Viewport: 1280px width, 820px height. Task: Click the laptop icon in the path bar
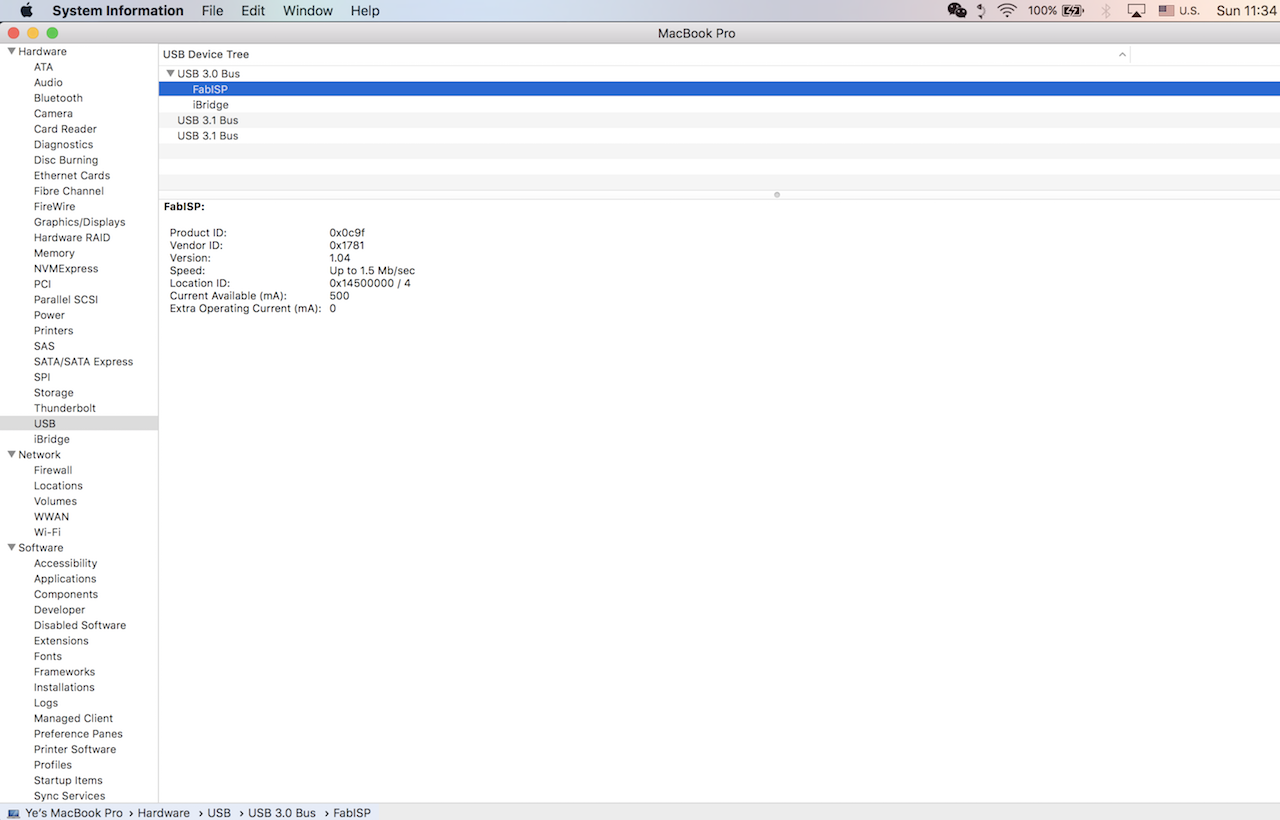click(x=14, y=813)
